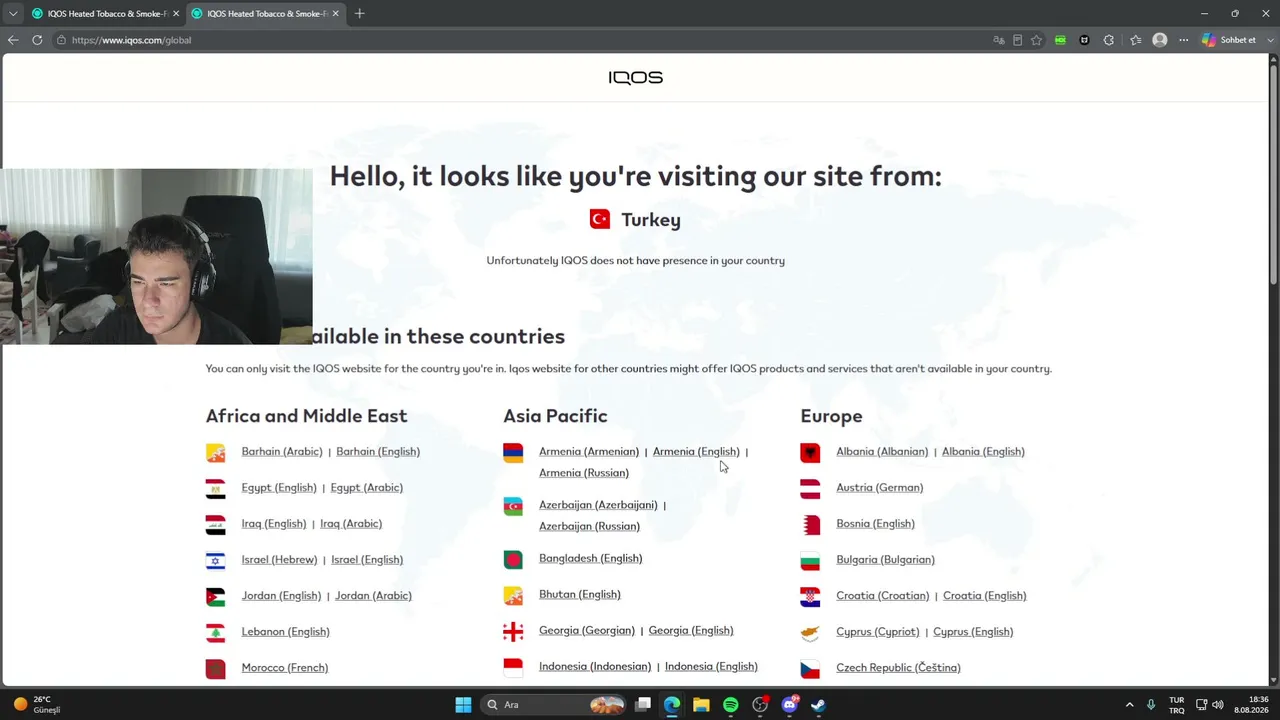Image resolution: width=1280 pixels, height=720 pixels.
Task: Open Lebanon (English) site
Action: pos(285,632)
